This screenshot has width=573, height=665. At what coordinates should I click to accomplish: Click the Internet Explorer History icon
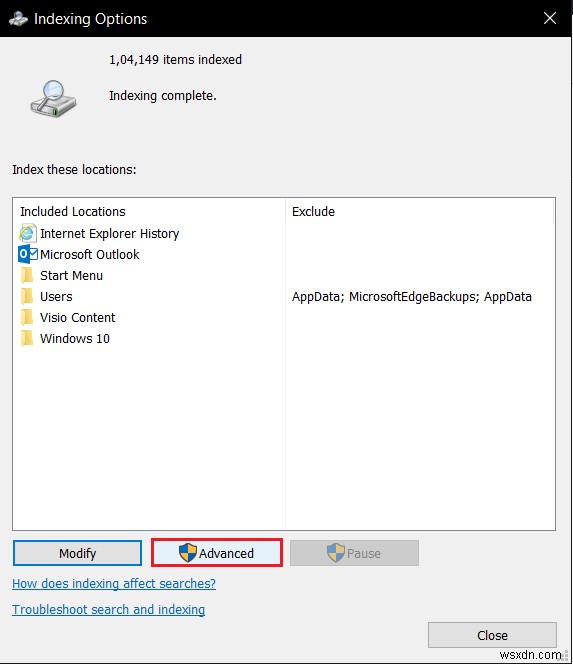[28, 233]
